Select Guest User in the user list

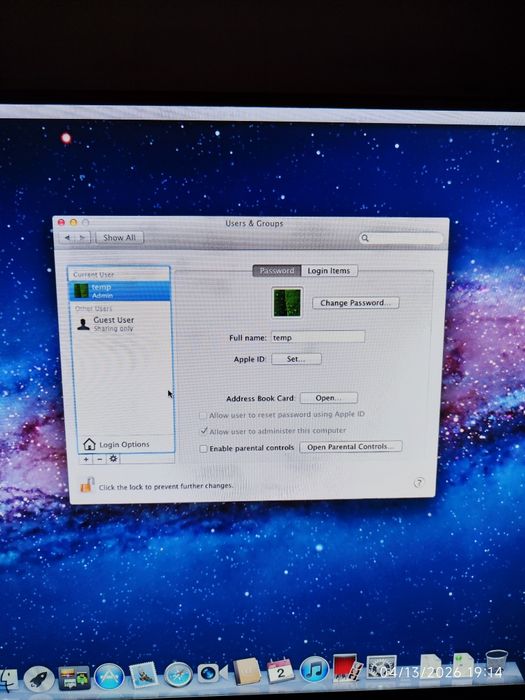121,324
